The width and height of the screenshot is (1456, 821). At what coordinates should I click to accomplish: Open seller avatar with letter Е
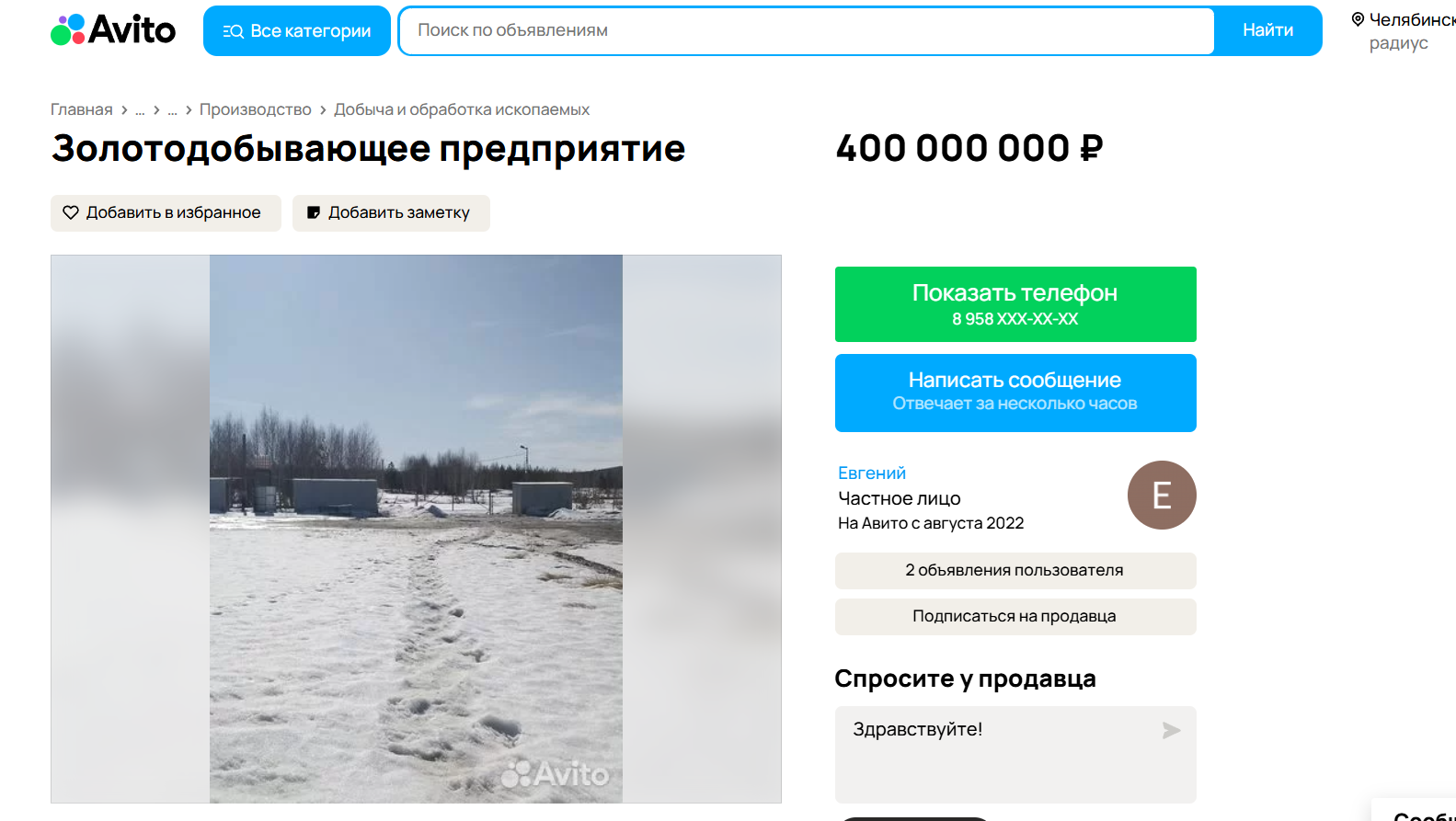(x=1162, y=495)
